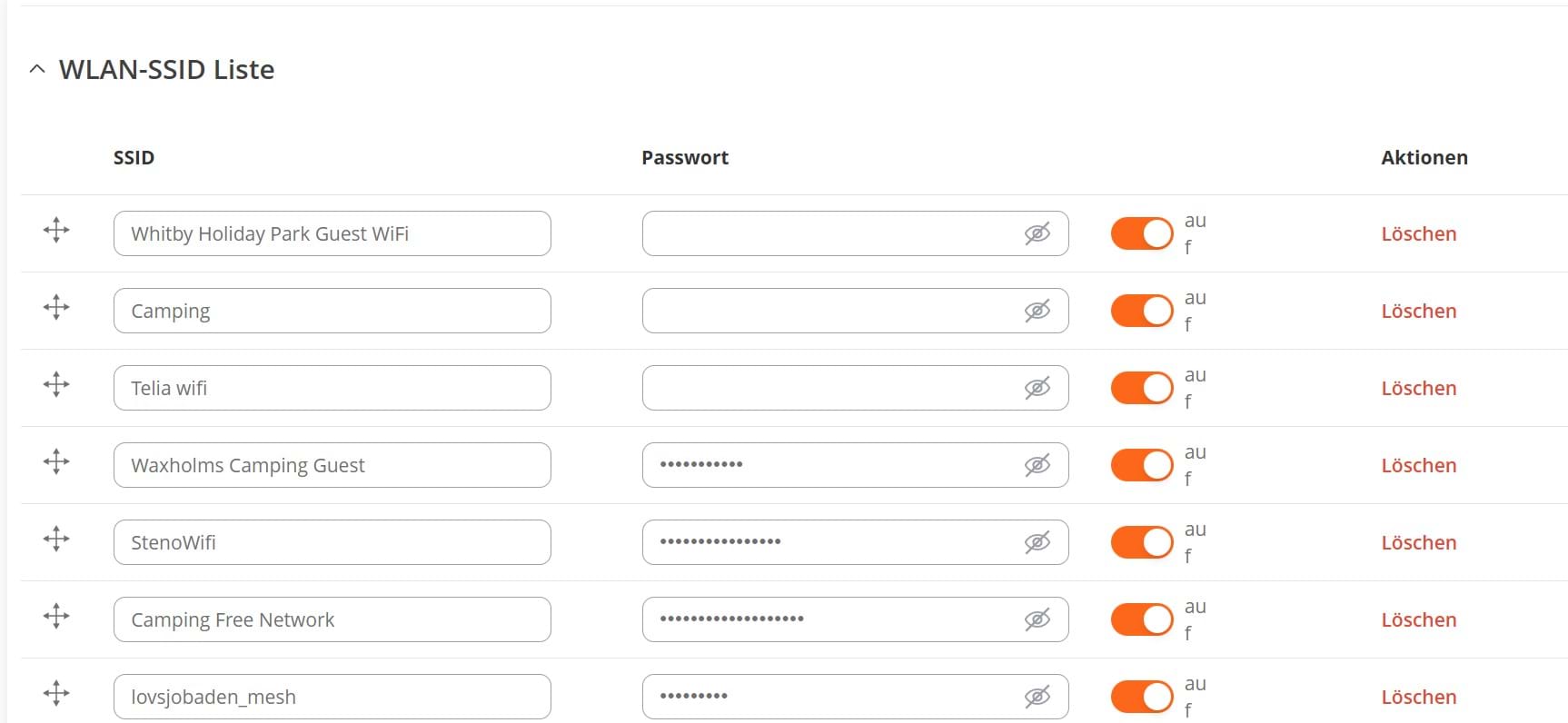
Task: Turn off the Telia wifi switch
Action: point(1142,388)
